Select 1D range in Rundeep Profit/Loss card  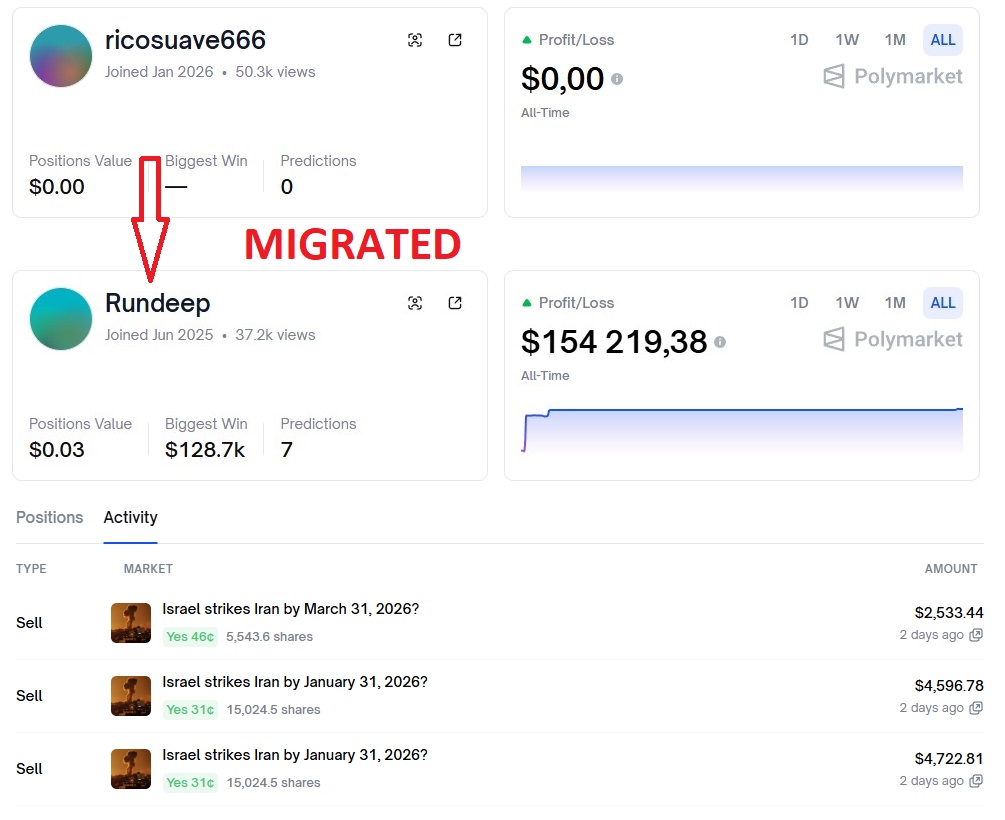tap(799, 303)
